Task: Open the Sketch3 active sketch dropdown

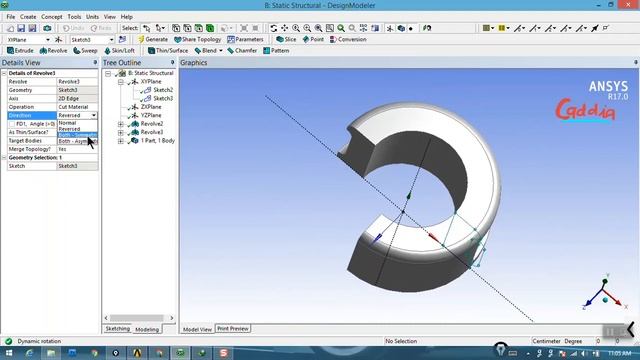Action: point(111,40)
